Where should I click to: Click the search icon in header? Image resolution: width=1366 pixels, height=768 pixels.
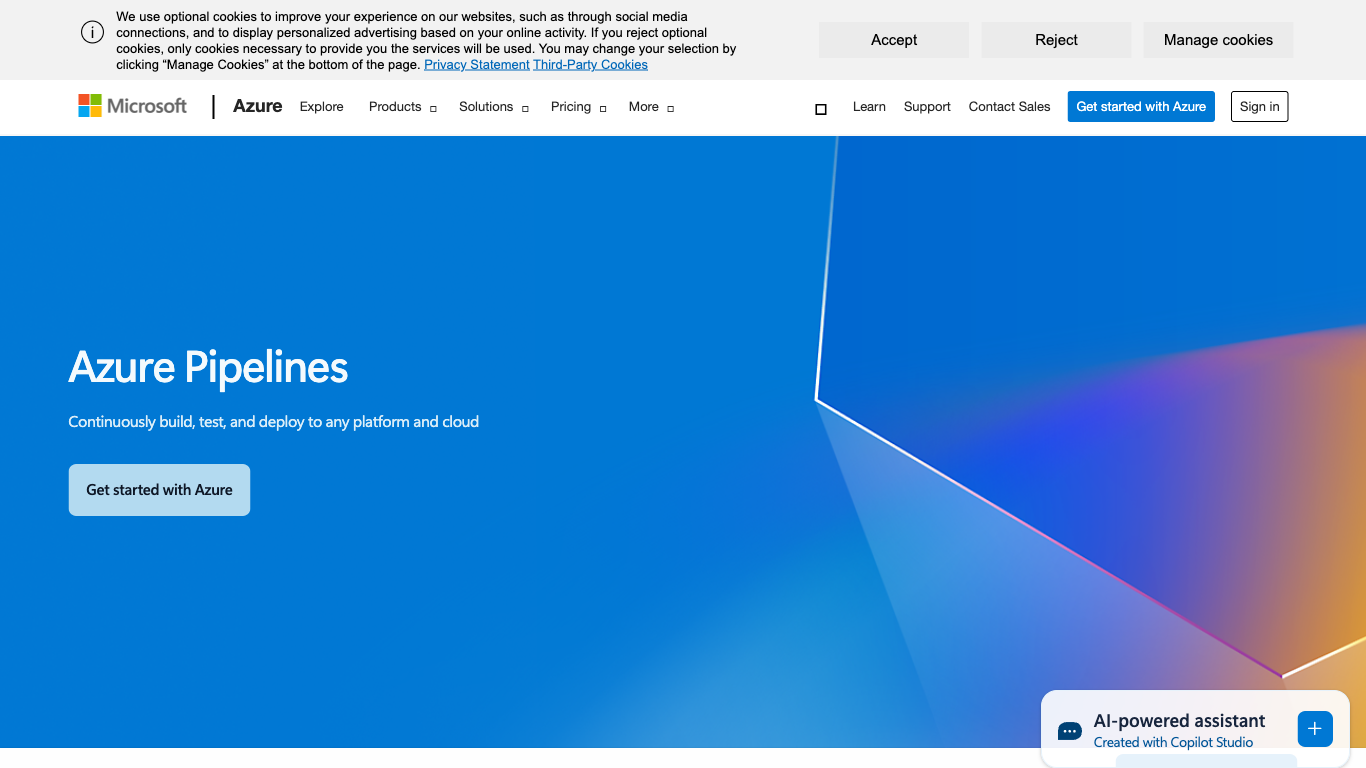click(x=821, y=109)
